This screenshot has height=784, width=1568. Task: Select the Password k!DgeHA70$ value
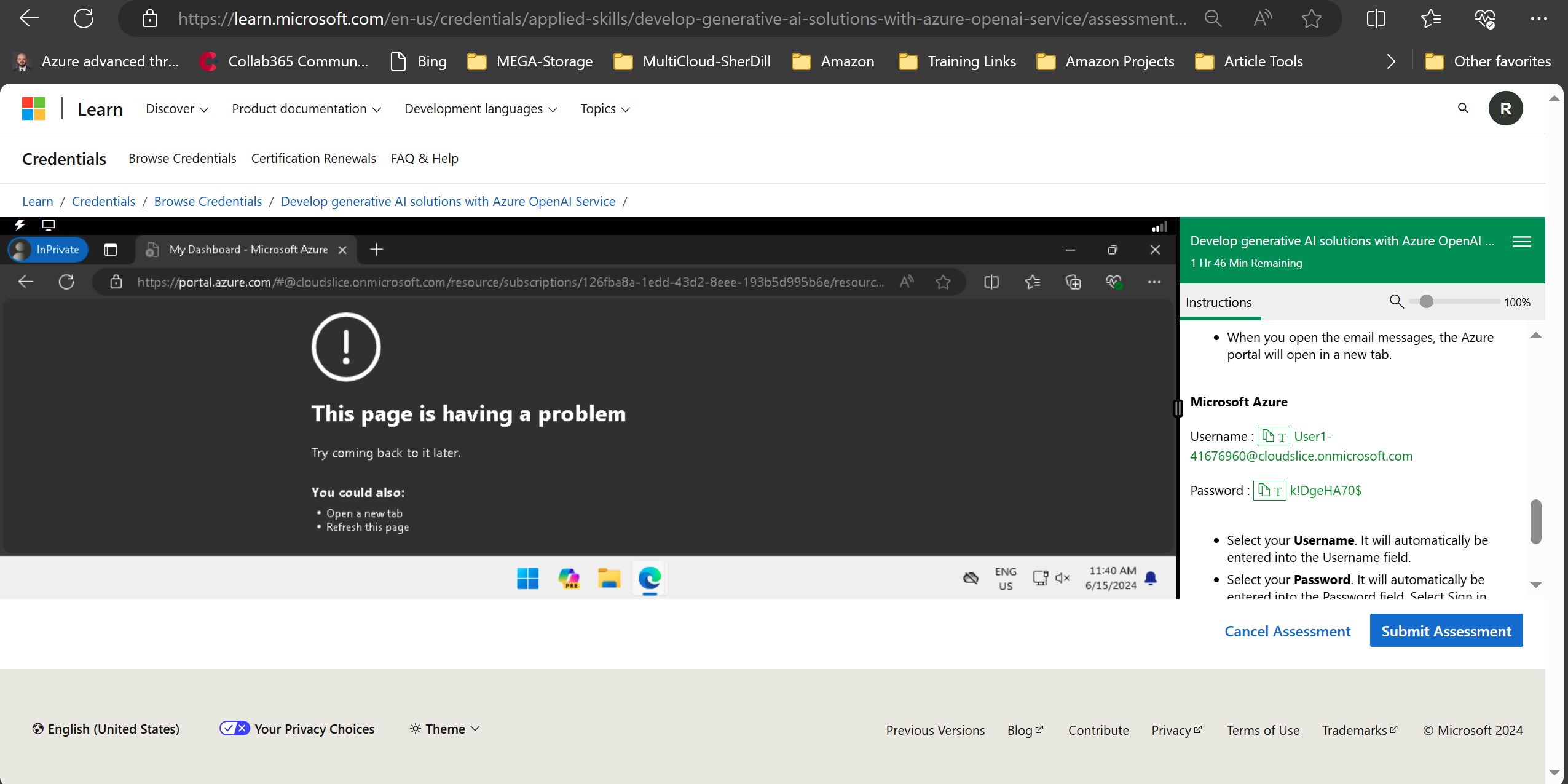coord(1325,491)
